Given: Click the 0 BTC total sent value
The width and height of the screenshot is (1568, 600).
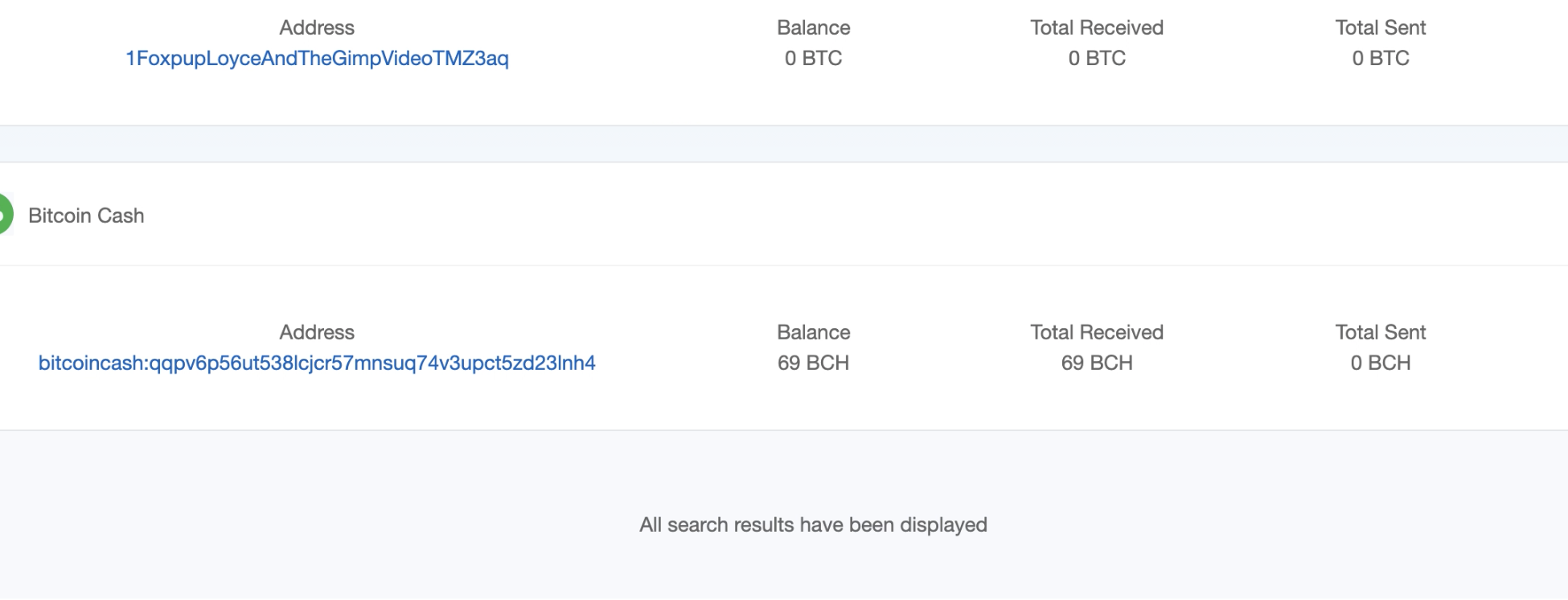Looking at the screenshot, I should point(1381,59).
